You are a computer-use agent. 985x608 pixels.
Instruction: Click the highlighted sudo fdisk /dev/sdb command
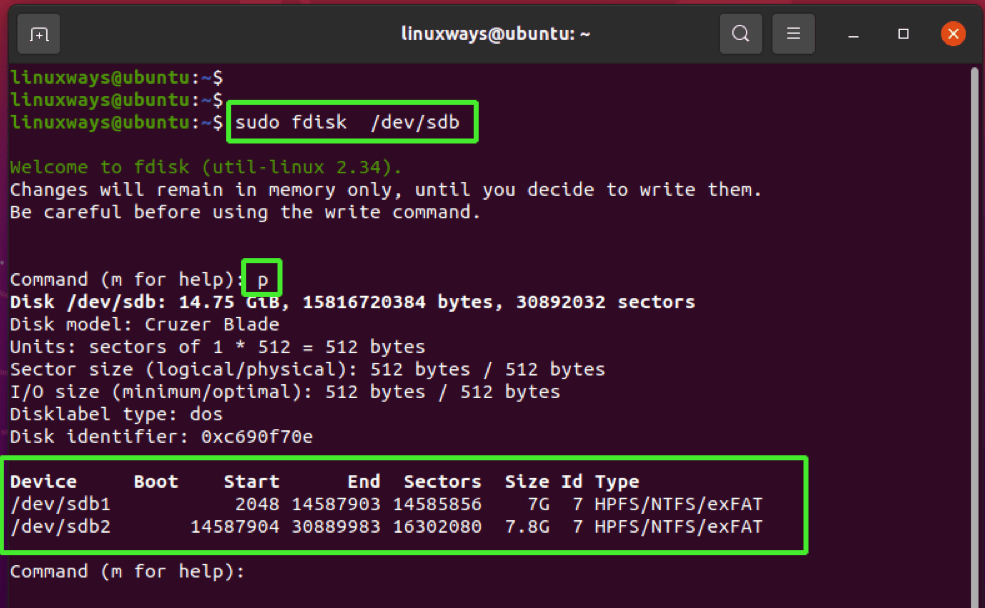coord(349,122)
